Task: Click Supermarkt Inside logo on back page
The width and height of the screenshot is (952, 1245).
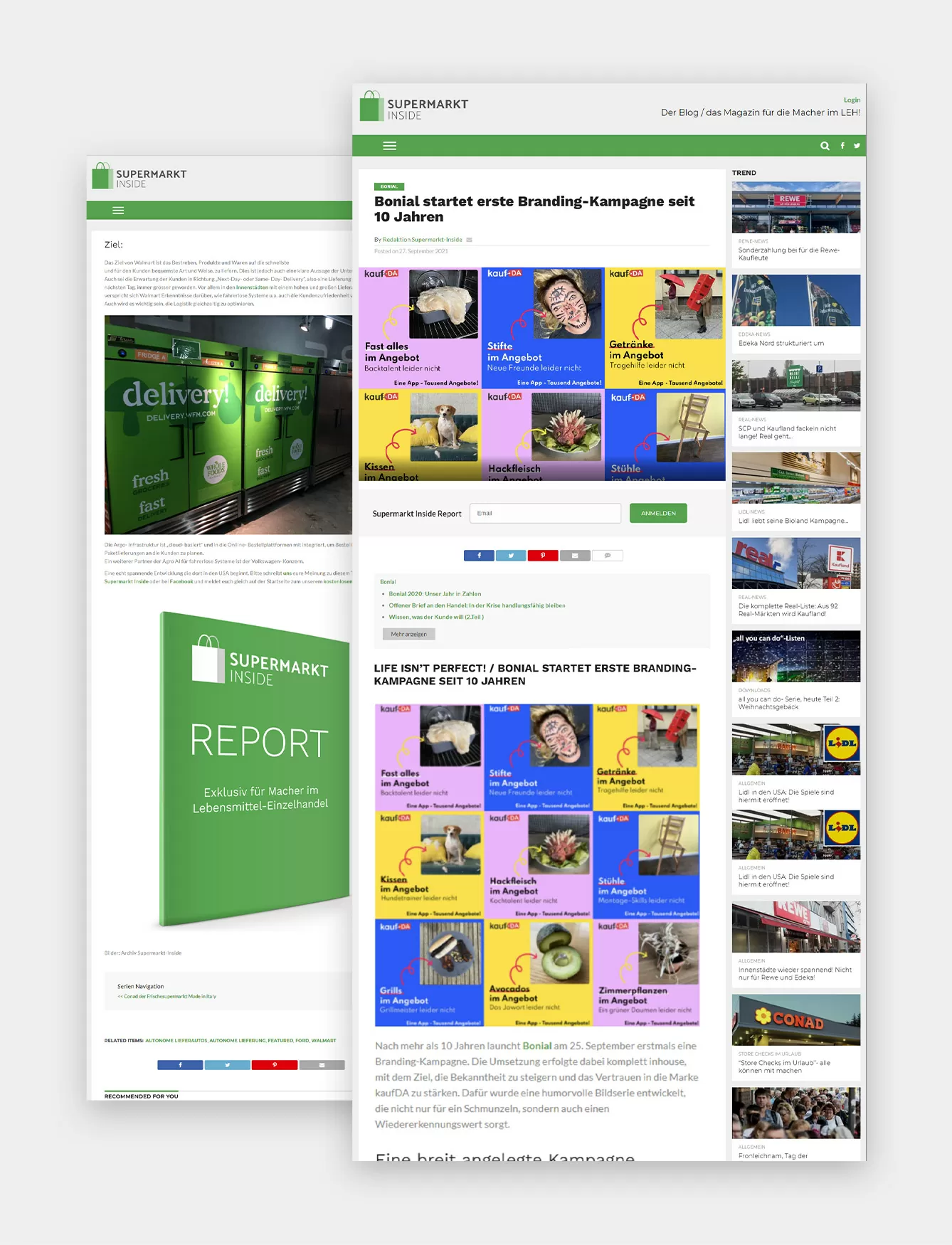Action: click(139, 176)
